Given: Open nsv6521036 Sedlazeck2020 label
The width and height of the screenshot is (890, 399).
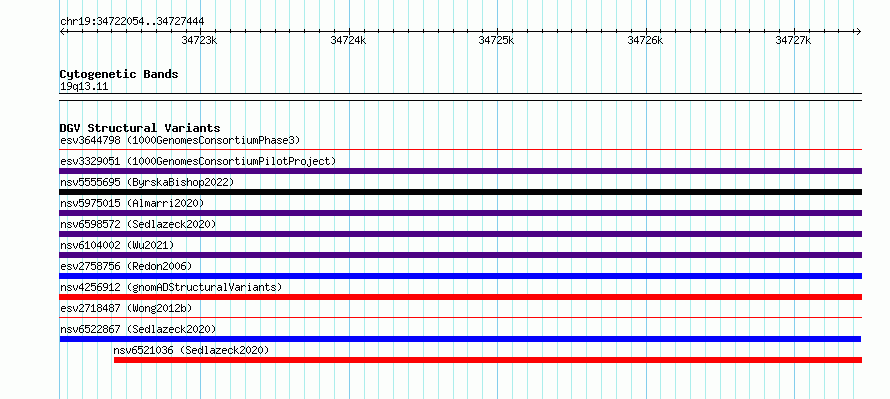Looking at the screenshot, I should click(191, 350).
